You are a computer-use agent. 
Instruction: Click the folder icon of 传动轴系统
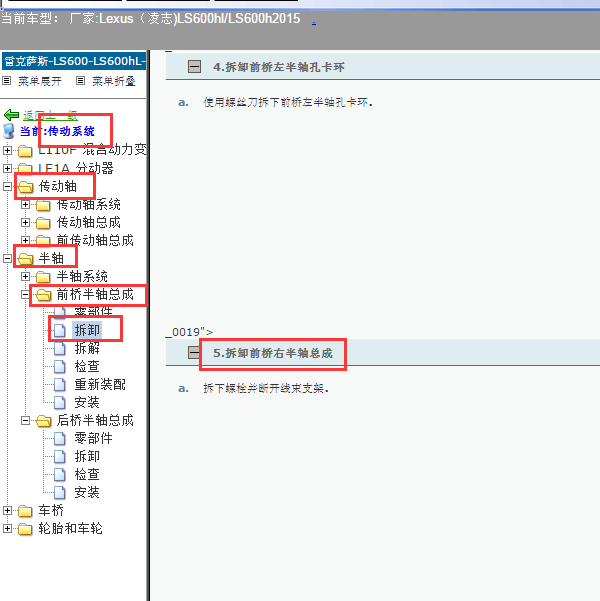43,205
